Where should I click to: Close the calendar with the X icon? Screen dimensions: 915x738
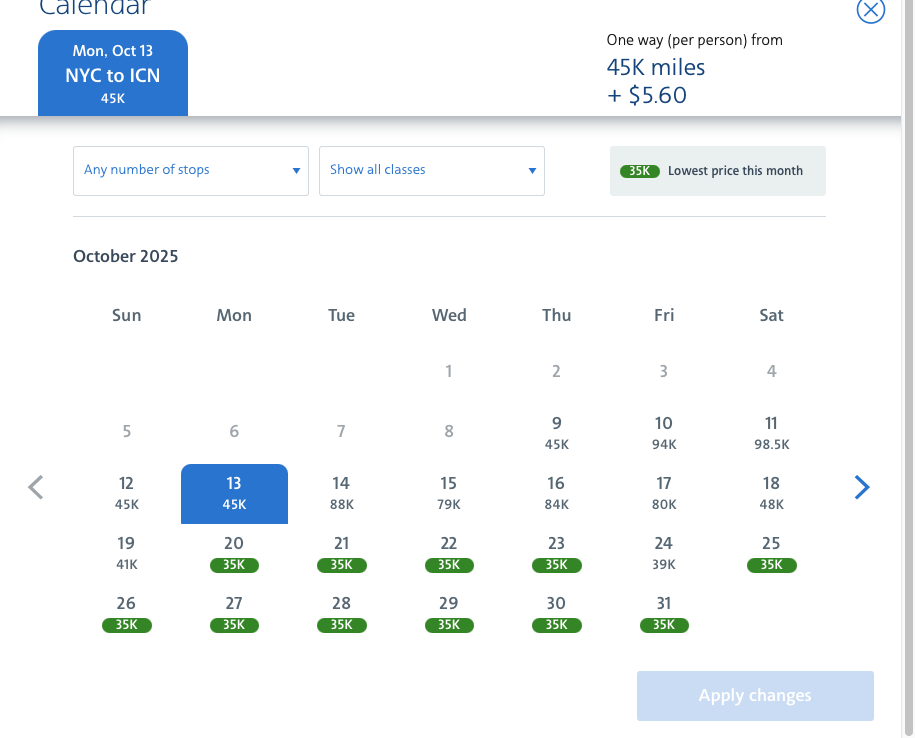pyautogui.click(x=871, y=10)
